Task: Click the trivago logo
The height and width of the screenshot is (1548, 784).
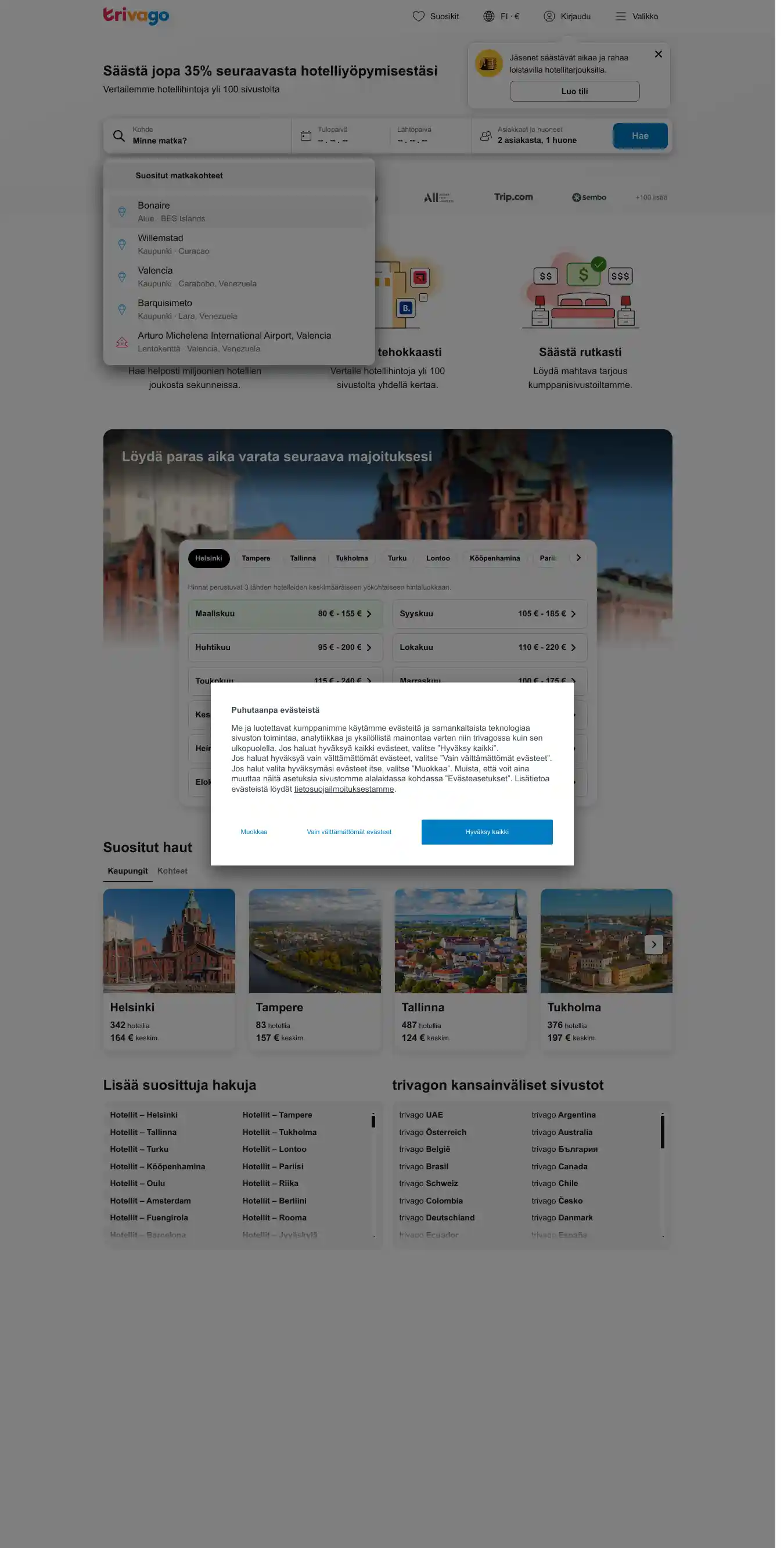Action: point(137,16)
